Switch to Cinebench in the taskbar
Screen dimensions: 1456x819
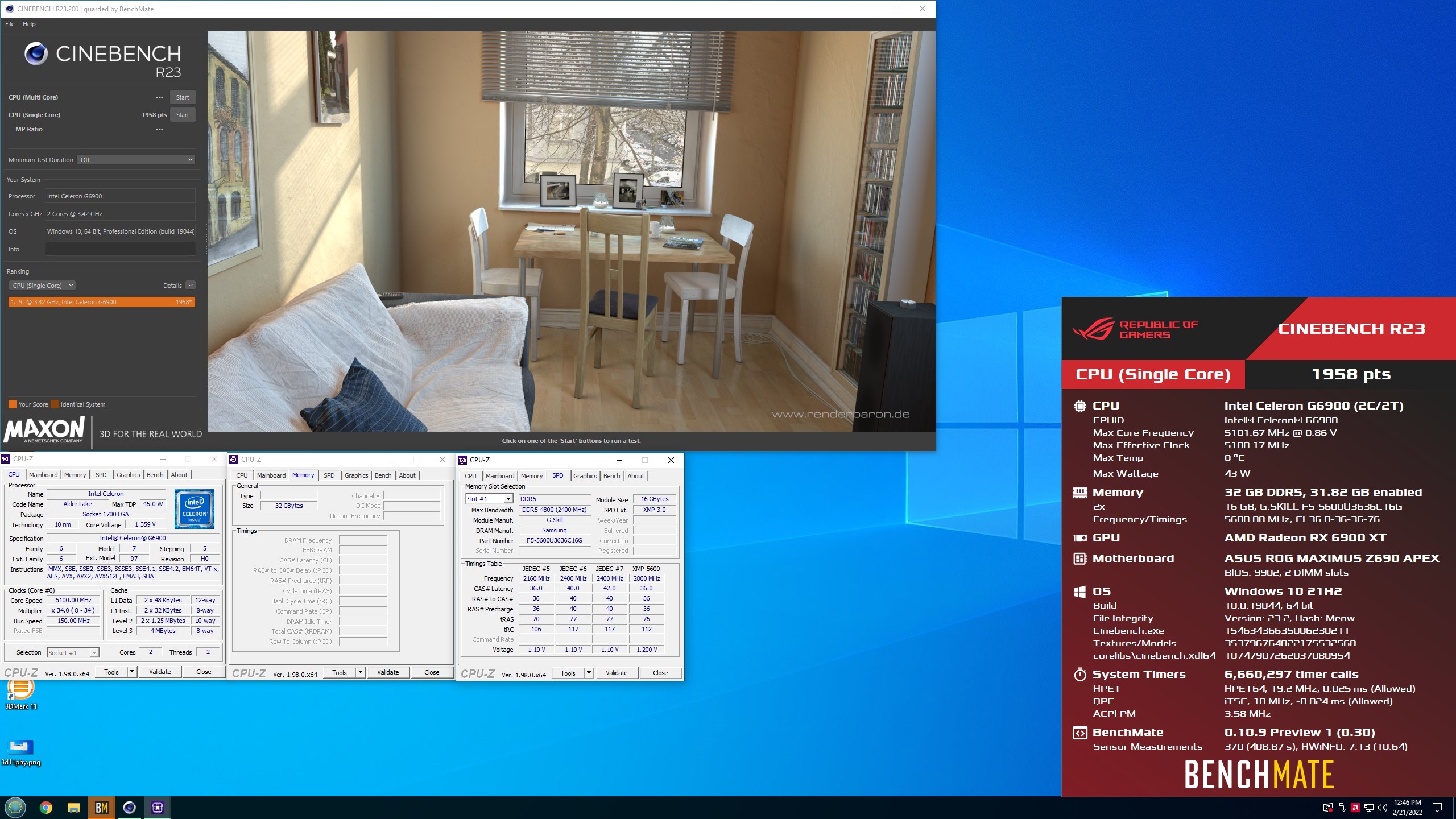pyautogui.click(x=130, y=808)
